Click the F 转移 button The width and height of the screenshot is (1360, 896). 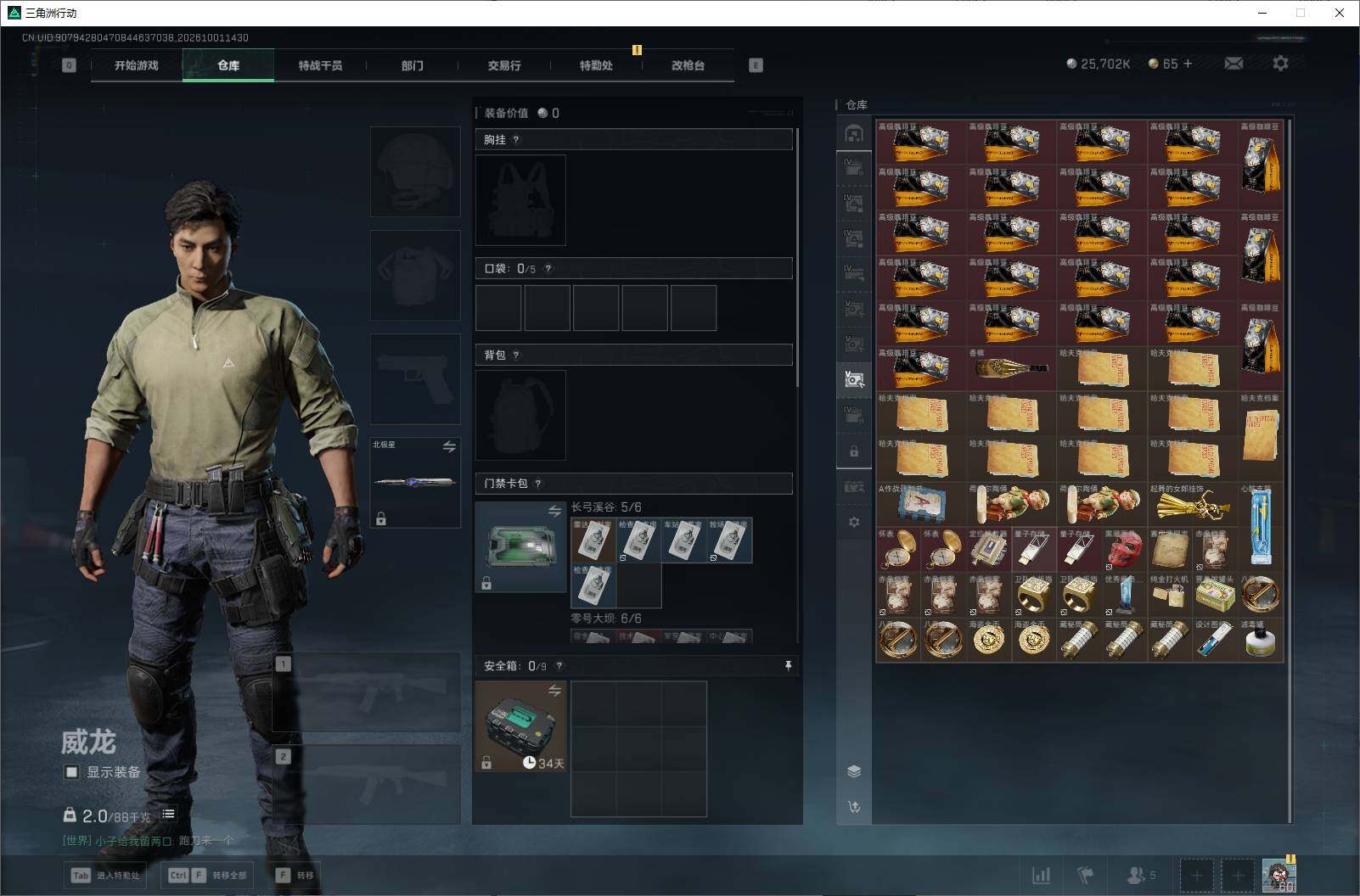click(295, 875)
